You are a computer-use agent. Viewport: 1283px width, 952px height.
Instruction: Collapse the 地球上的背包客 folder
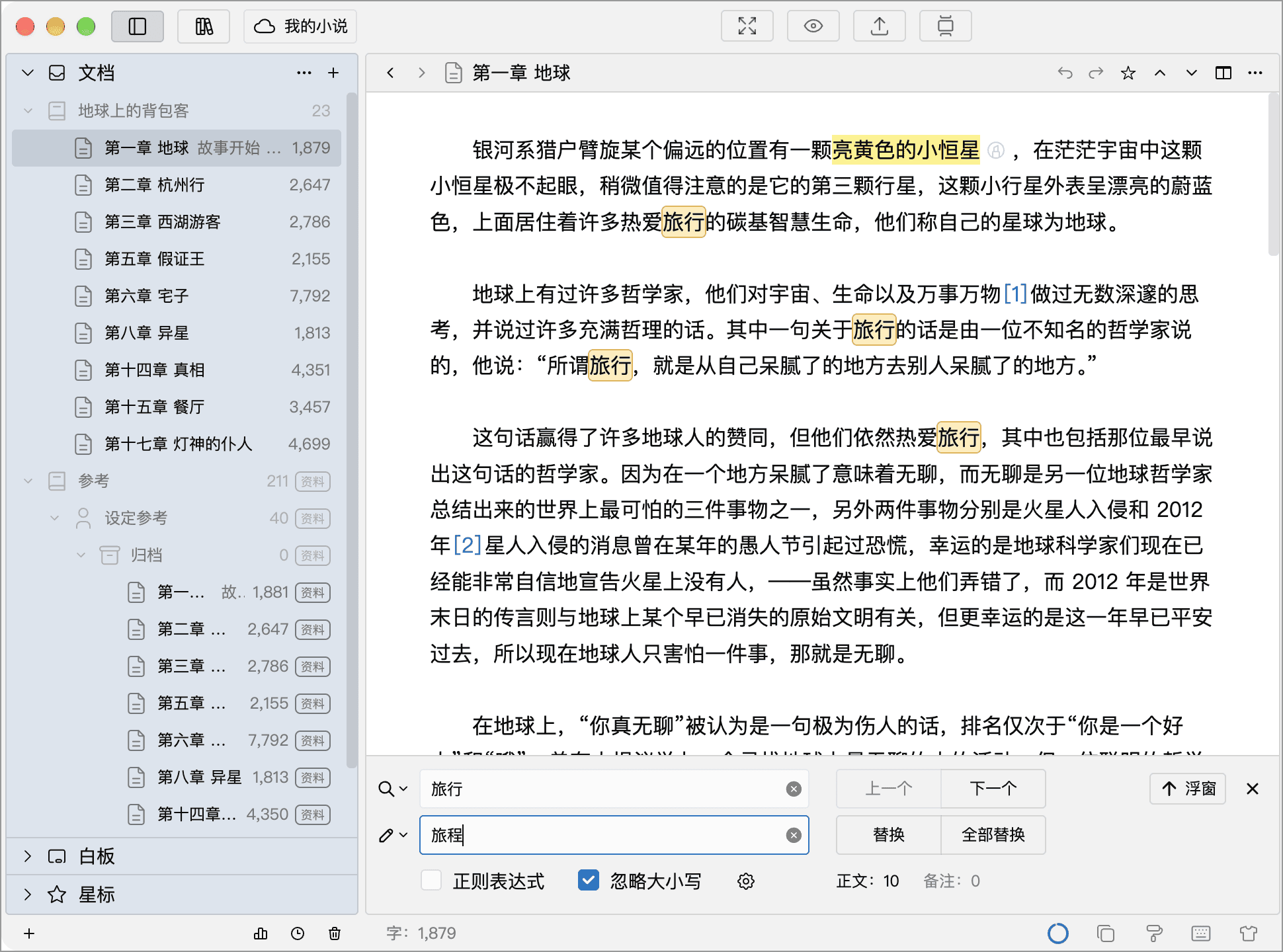click(28, 110)
